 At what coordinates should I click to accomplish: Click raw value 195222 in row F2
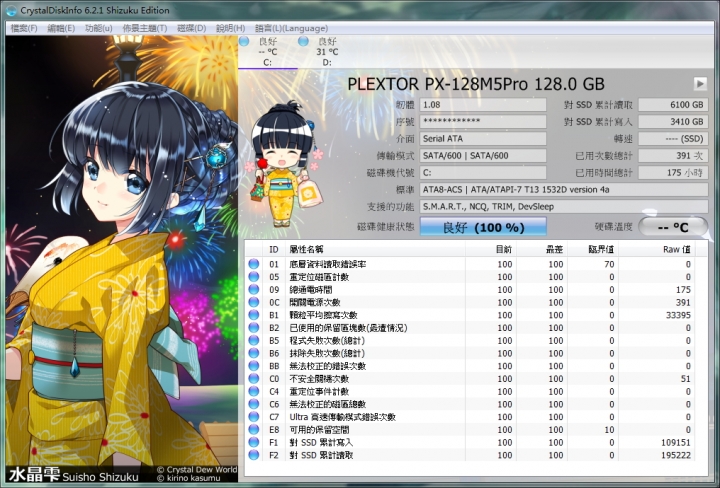coord(675,455)
